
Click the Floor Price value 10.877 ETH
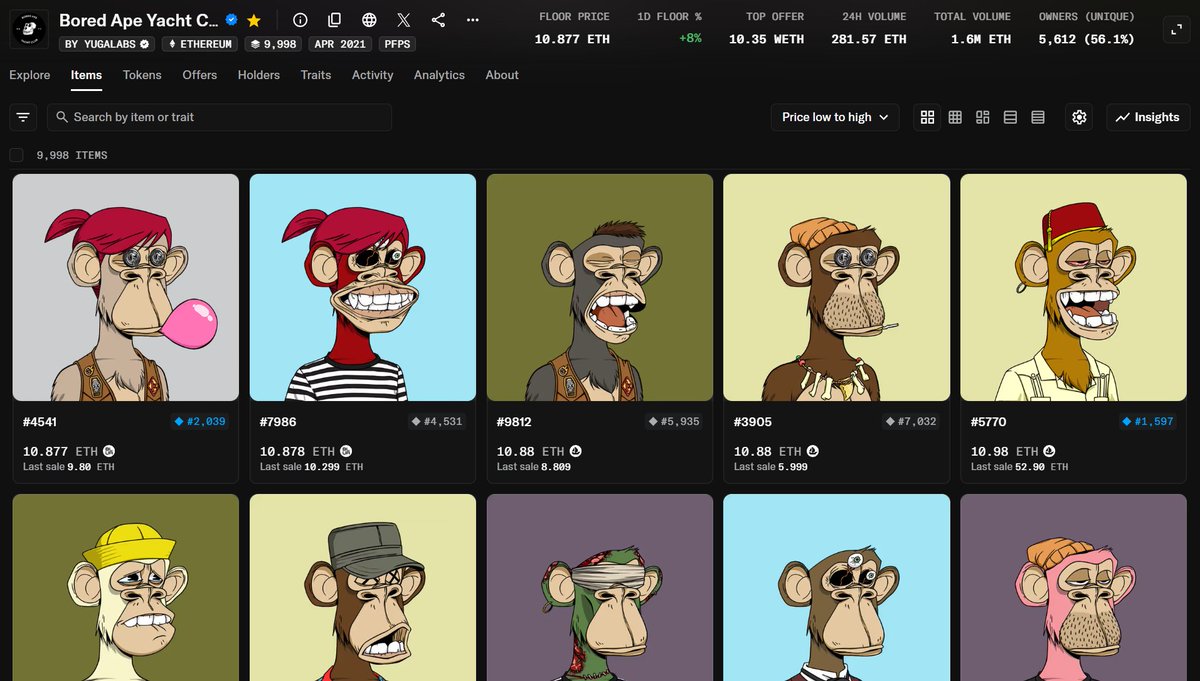click(x=574, y=39)
